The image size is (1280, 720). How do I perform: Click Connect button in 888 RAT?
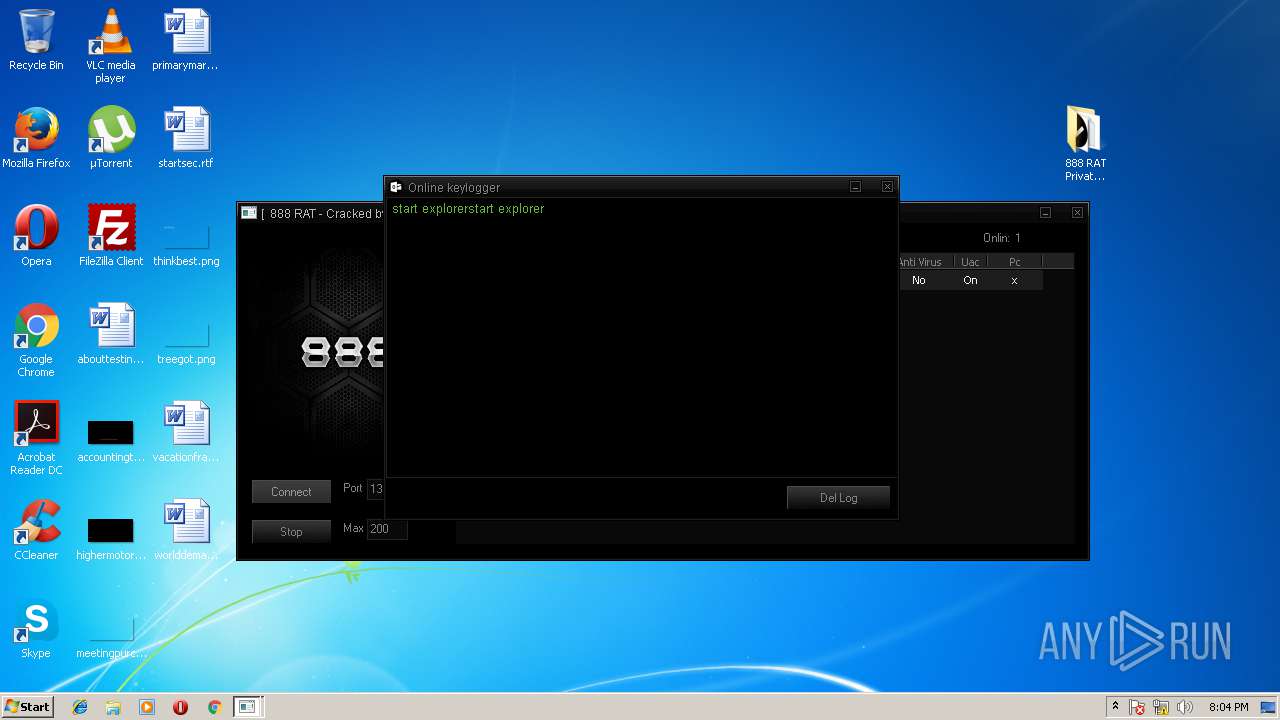coord(291,492)
